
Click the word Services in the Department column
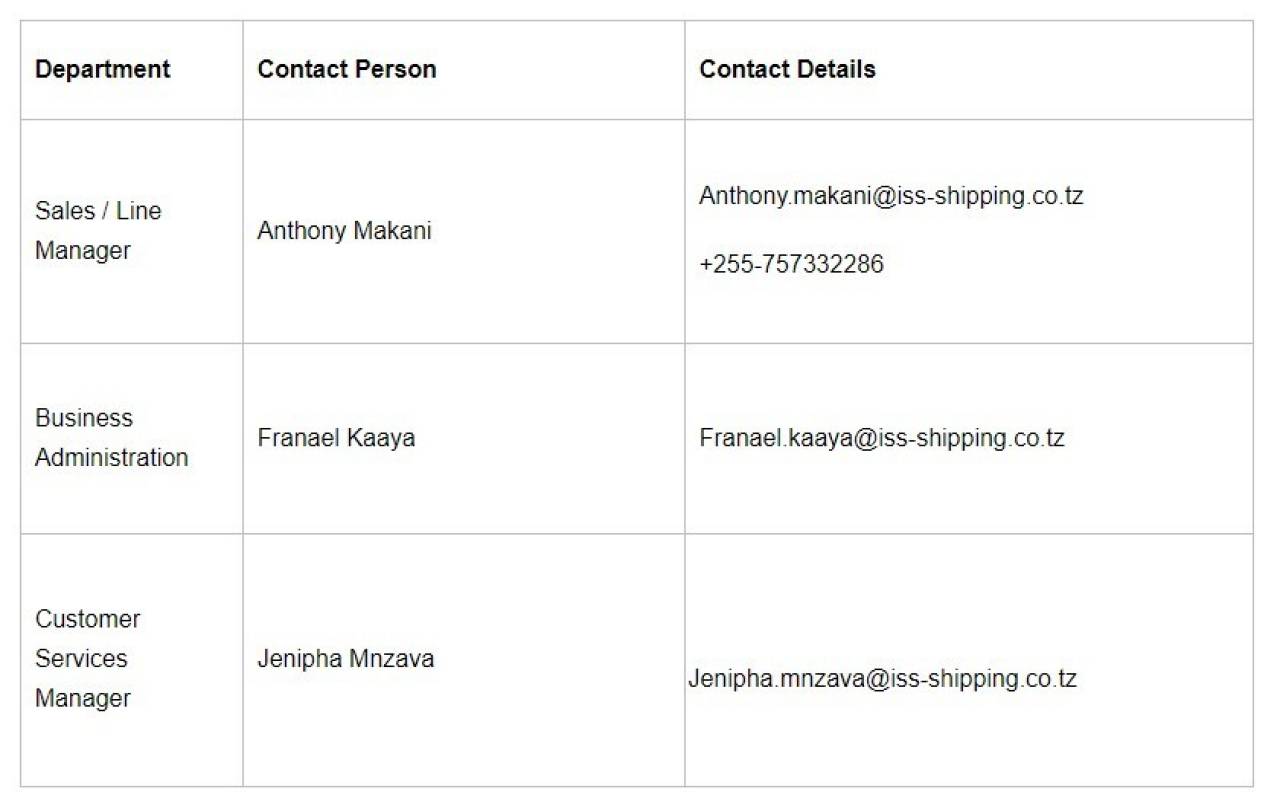(81, 659)
